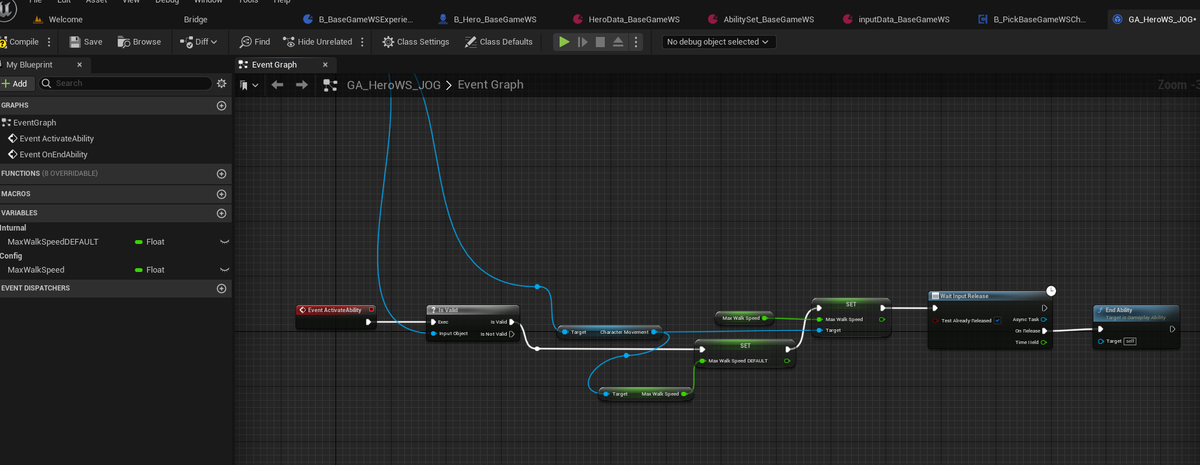
Task: Open the B_PickBaseGameWSCh... tab
Action: tap(1031, 19)
